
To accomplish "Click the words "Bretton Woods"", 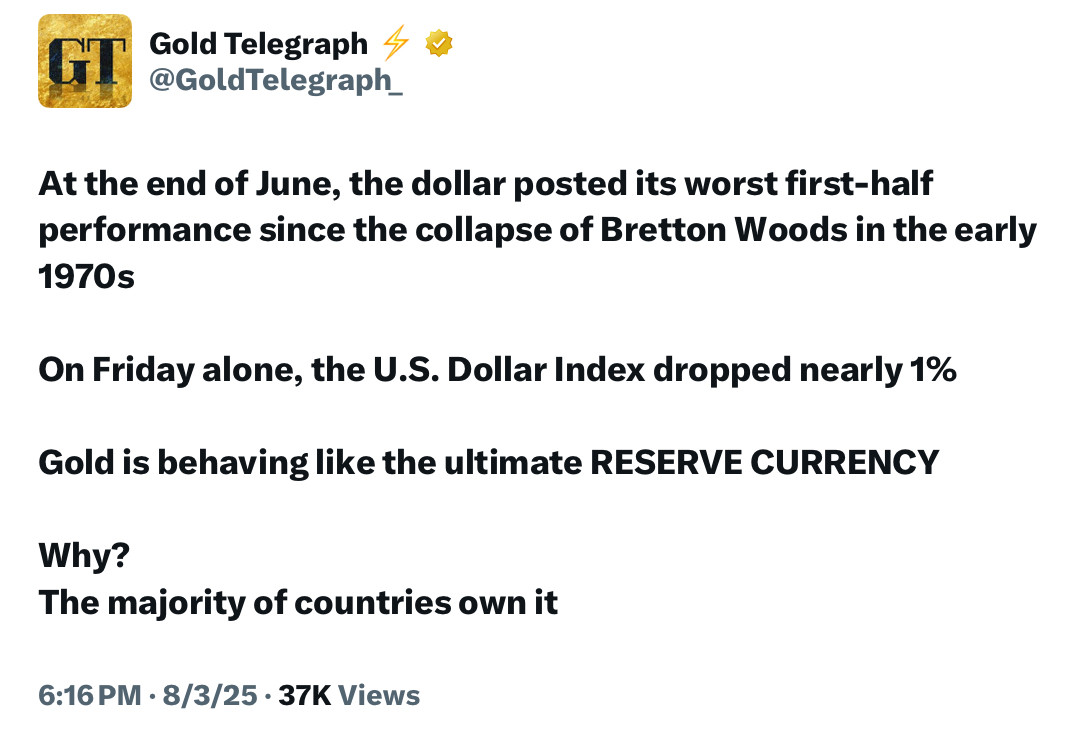I will click(x=712, y=230).
